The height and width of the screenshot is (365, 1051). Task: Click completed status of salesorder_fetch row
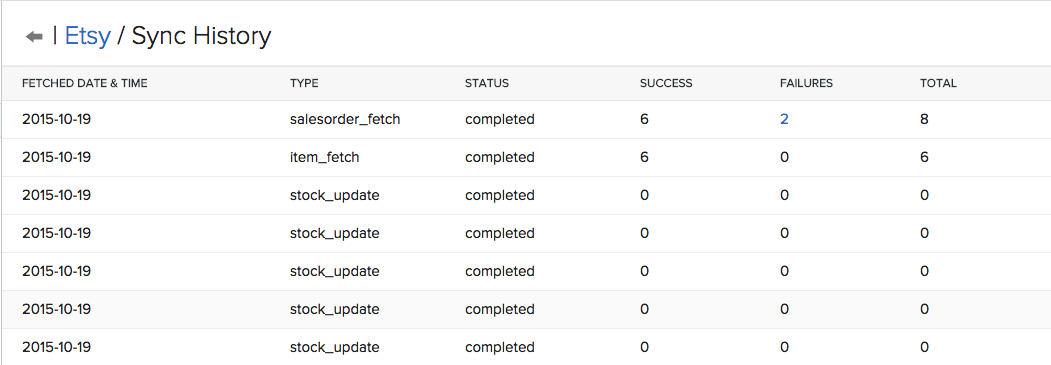click(500, 120)
